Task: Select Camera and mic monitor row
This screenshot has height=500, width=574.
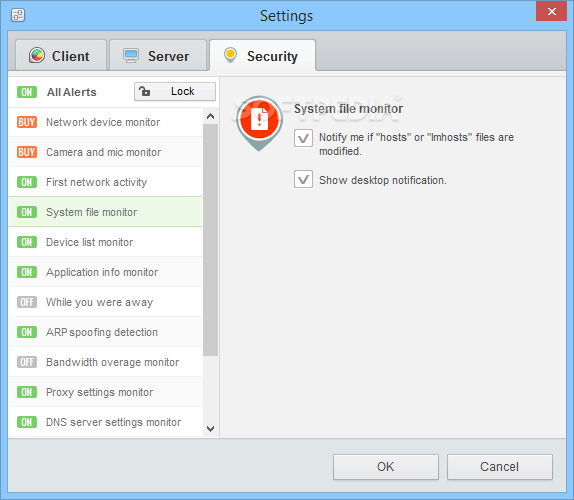Action: coord(105,152)
